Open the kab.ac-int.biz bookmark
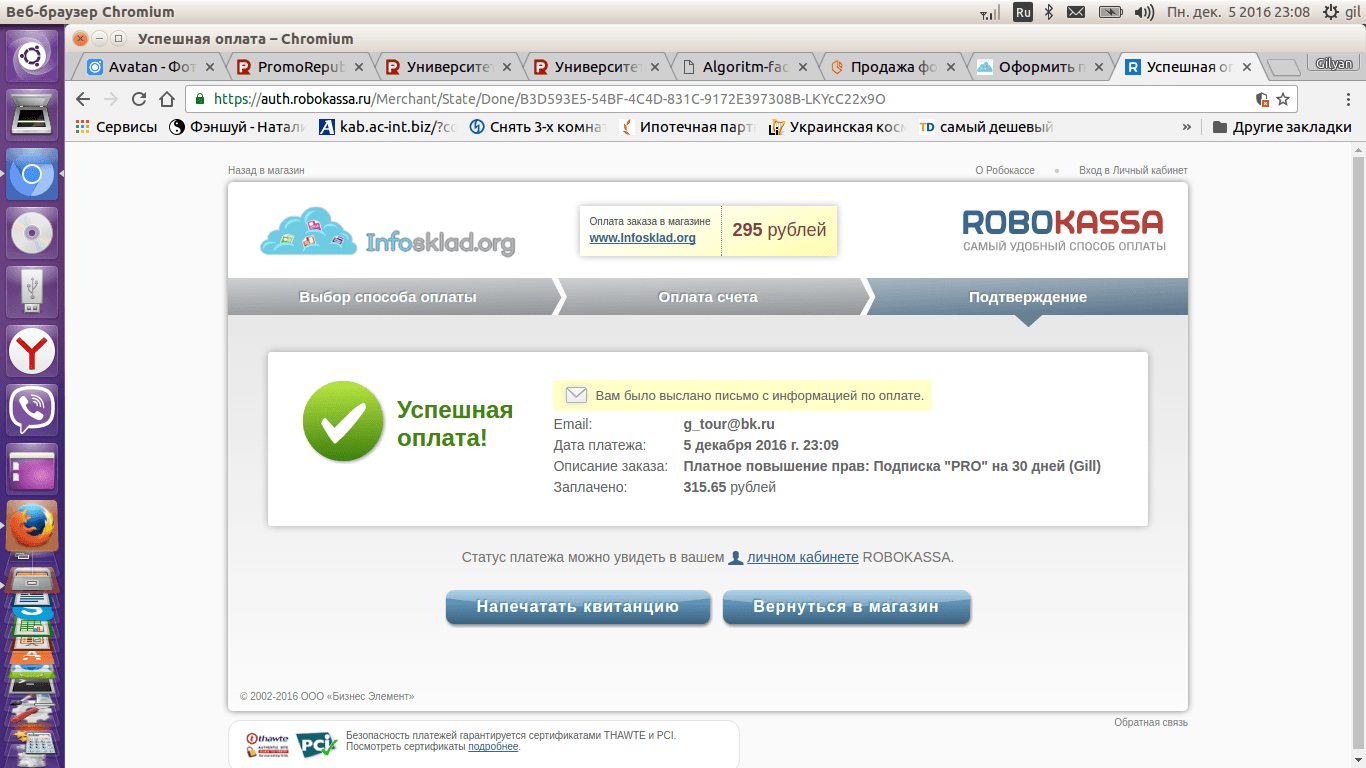Viewport: 1366px width, 768px height. click(x=387, y=127)
